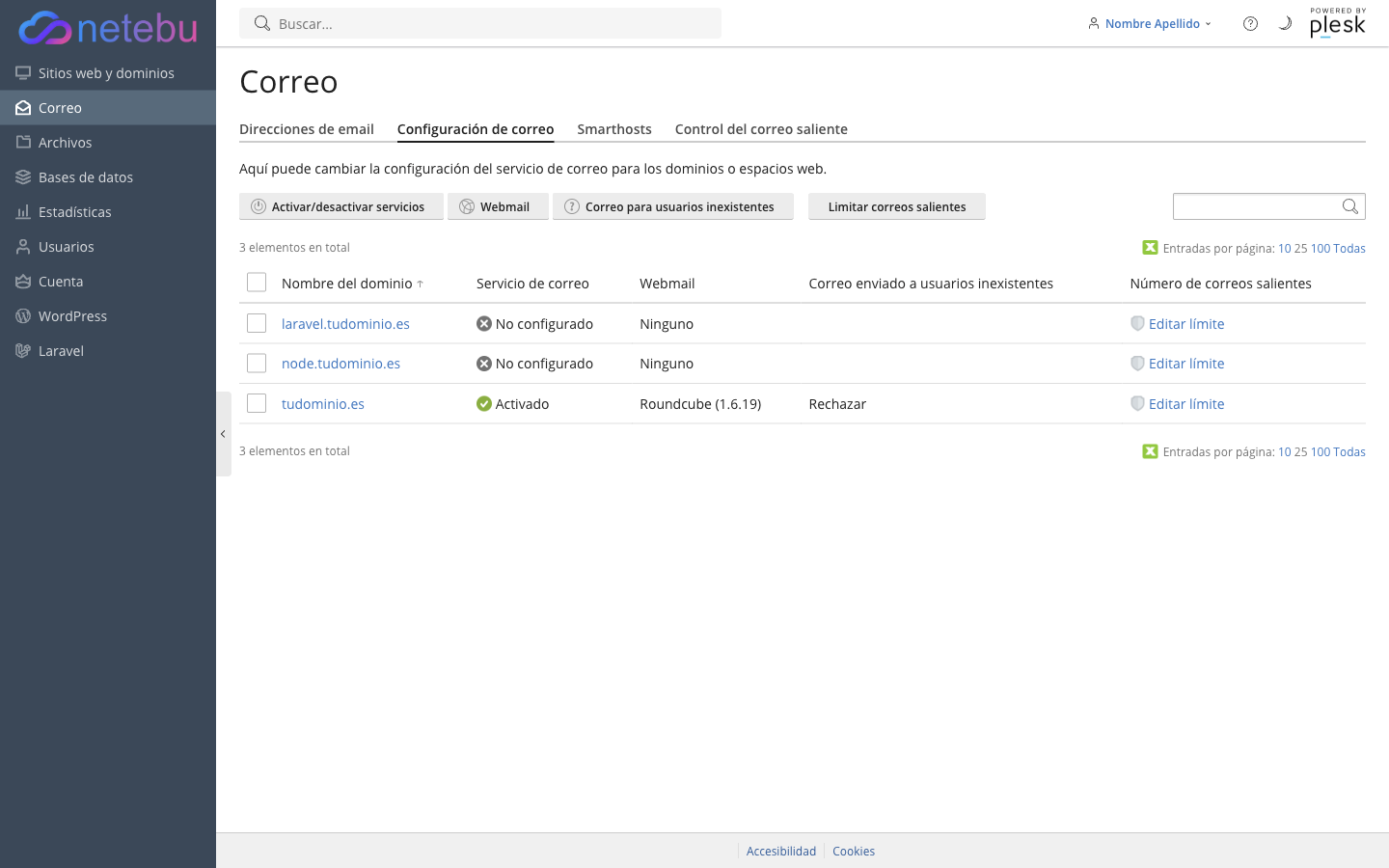Click the Sitios web y dominios monitor icon
1389x868 pixels.
tap(23, 73)
